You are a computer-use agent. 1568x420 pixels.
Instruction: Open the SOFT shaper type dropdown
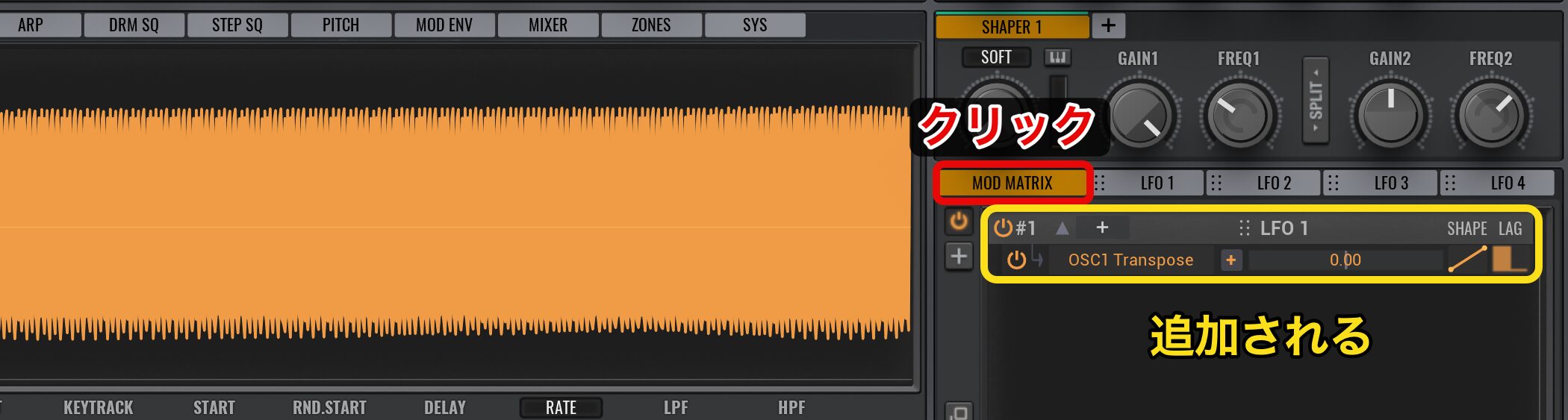[996, 57]
